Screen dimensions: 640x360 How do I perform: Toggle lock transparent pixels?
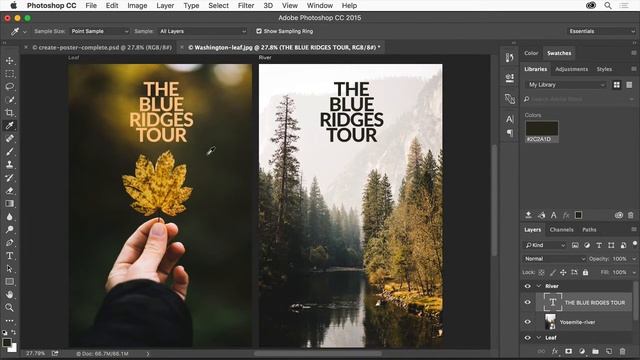pos(542,272)
